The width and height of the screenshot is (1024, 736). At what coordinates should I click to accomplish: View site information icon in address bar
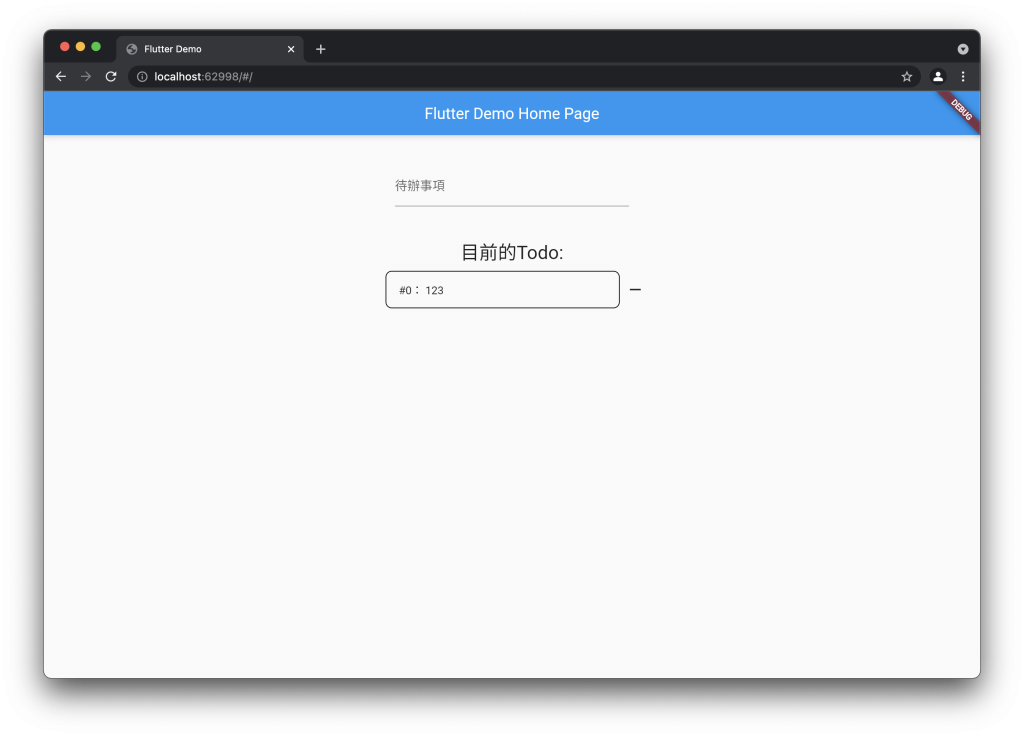tap(142, 76)
